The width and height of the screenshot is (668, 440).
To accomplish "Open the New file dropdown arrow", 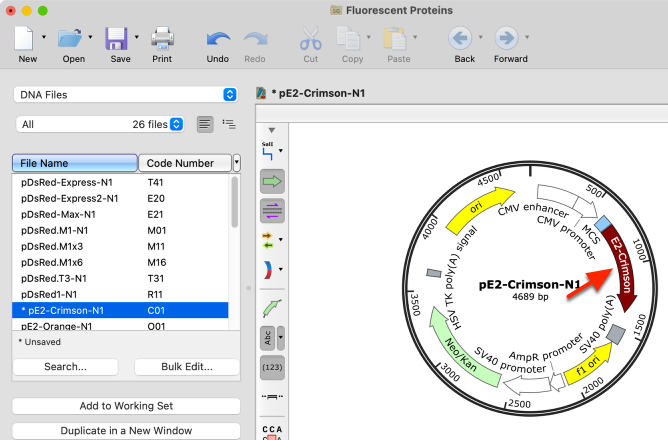I will pyautogui.click(x=44, y=37).
